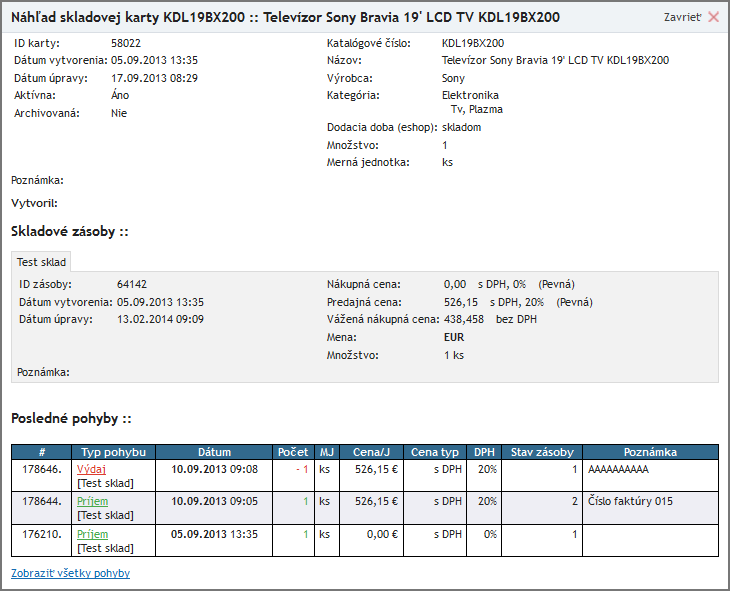This screenshot has height=591, width=730.
Task: Click the MJ column header
Action: pos(327,452)
